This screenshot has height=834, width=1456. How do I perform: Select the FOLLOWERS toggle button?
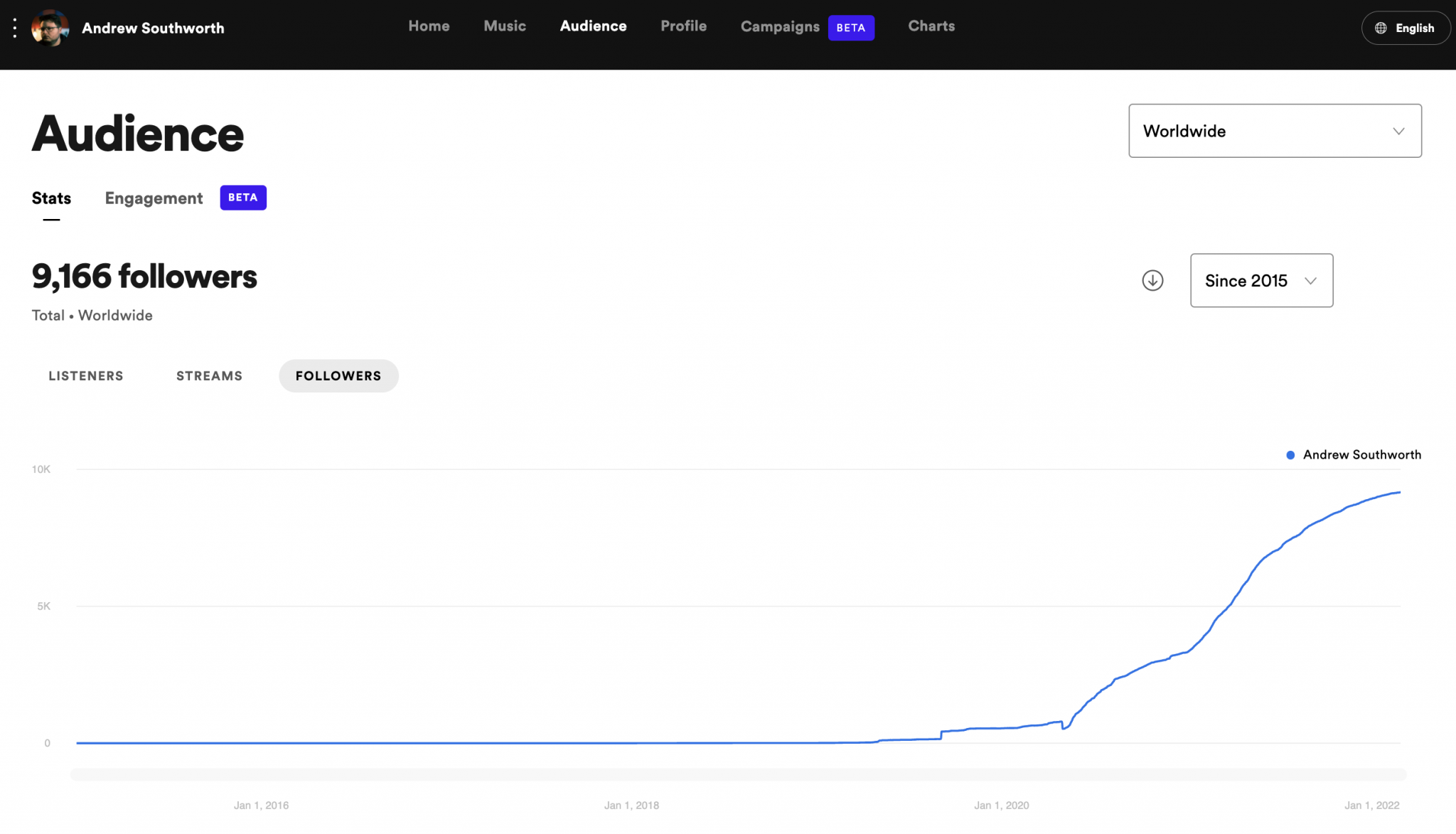click(338, 375)
